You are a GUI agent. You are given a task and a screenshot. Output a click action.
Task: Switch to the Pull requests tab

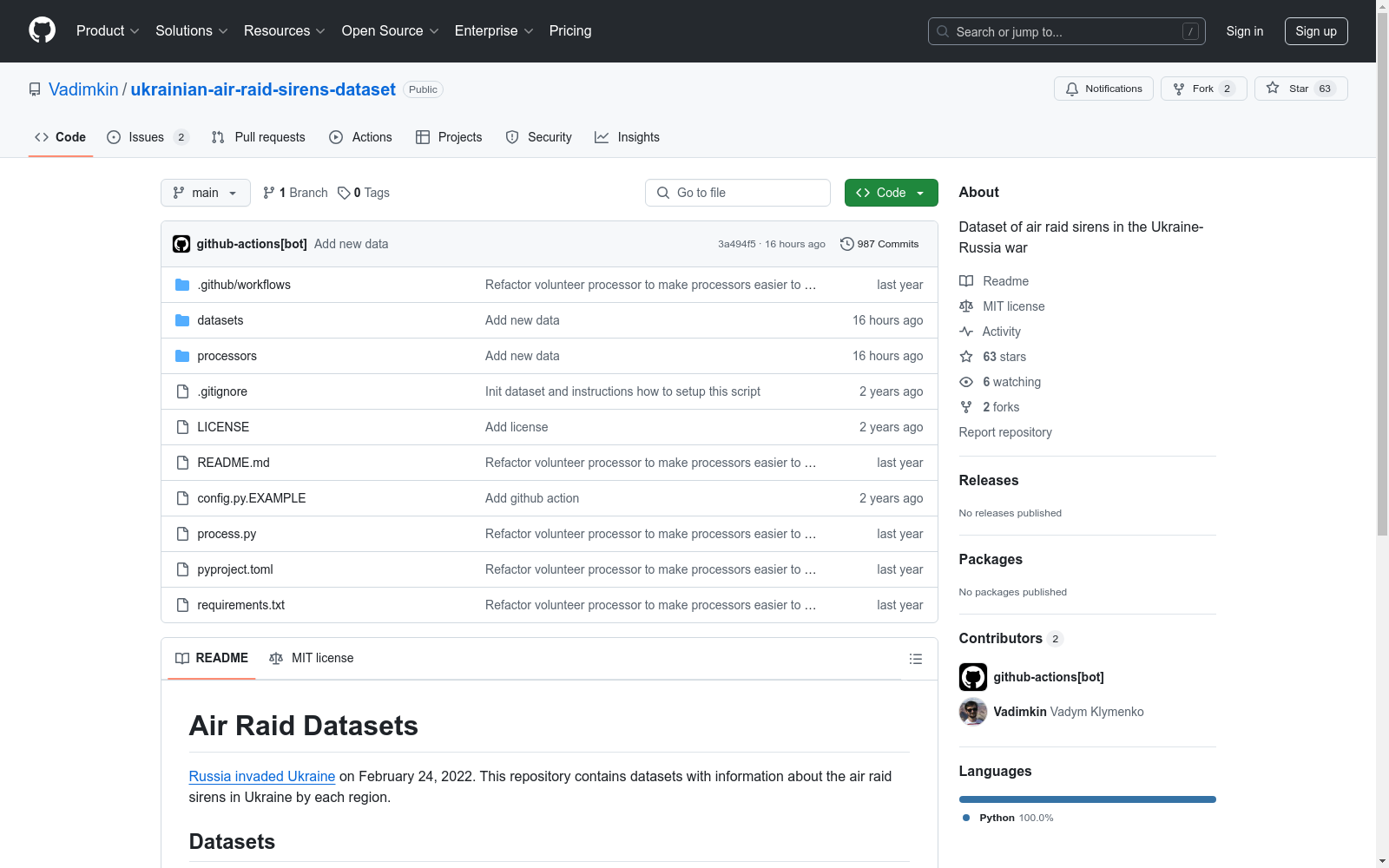[x=259, y=137]
